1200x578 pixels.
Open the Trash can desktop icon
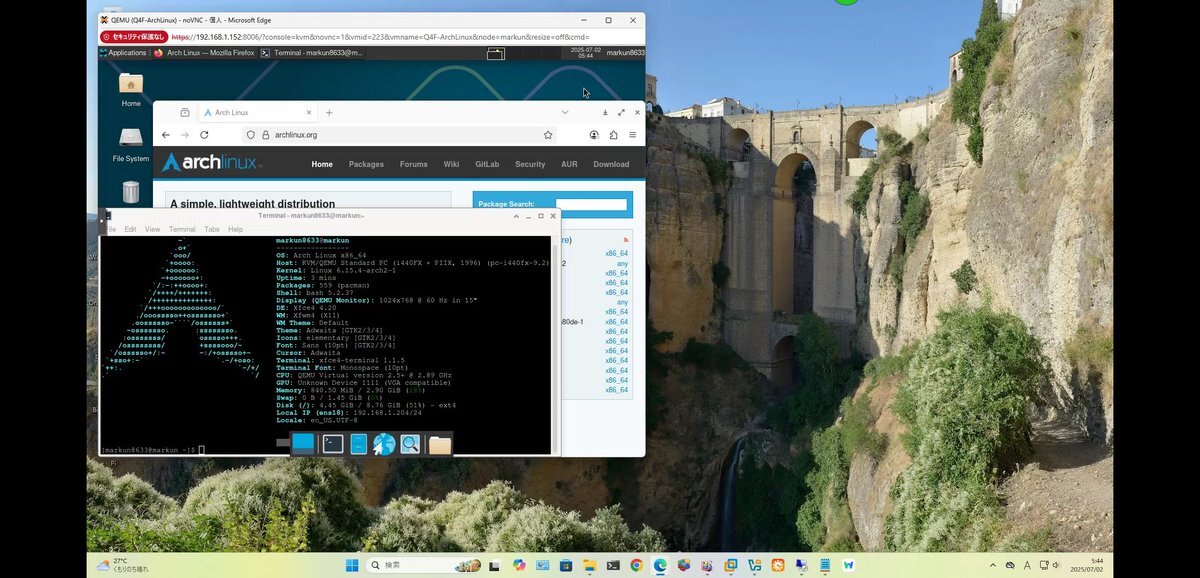point(131,191)
